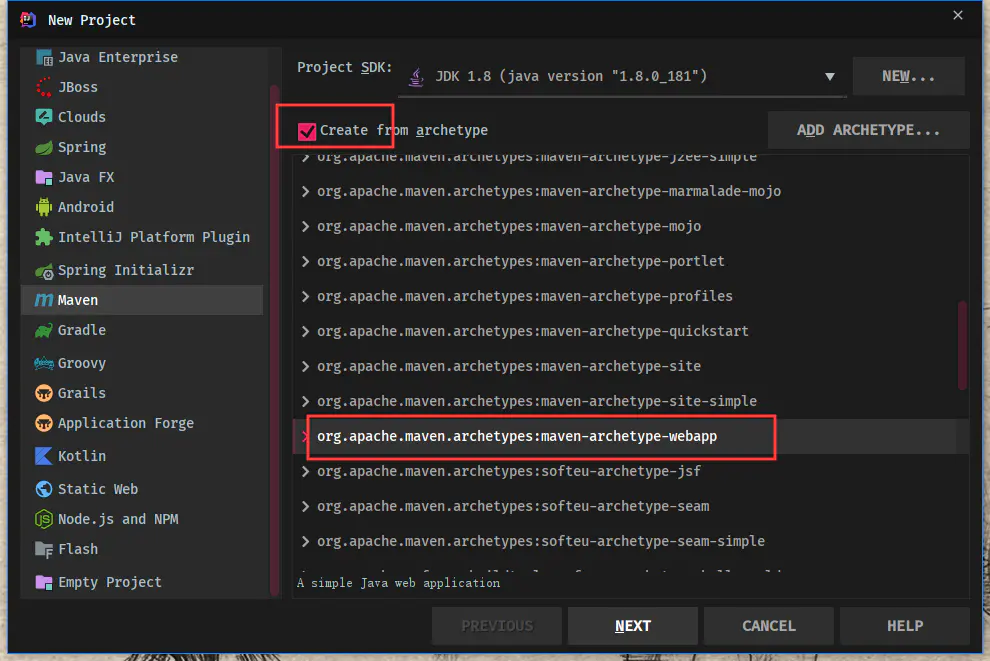Click the Android robot icon

click(x=44, y=207)
